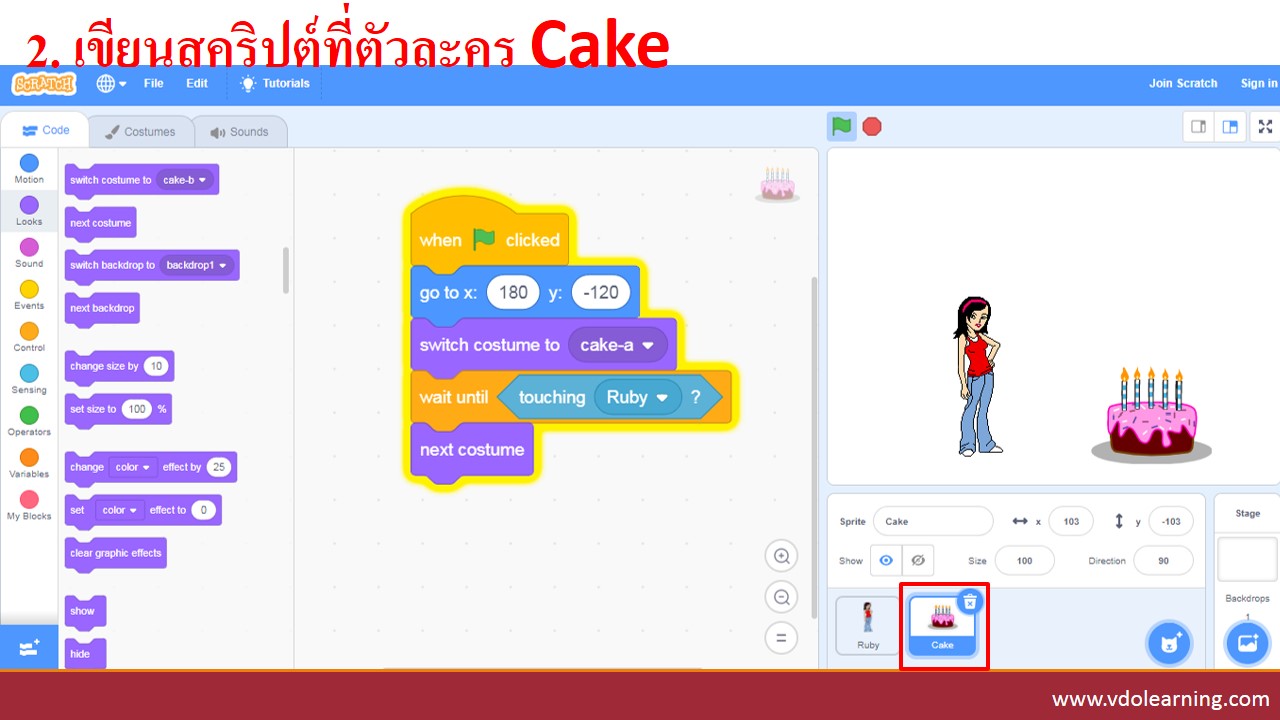The image size is (1280, 720).
Task: Select the Control block category
Action: (x=29, y=337)
